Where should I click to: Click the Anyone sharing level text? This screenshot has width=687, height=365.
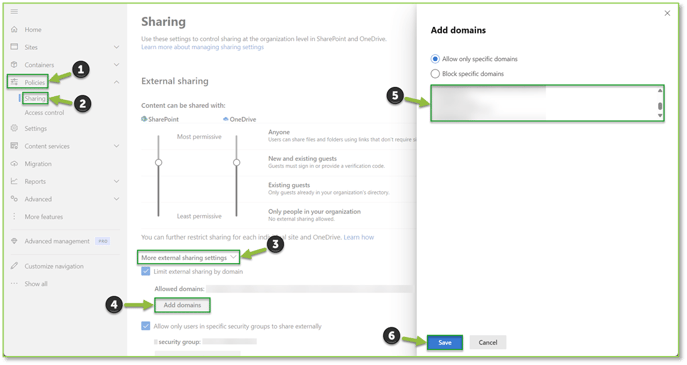(279, 132)
